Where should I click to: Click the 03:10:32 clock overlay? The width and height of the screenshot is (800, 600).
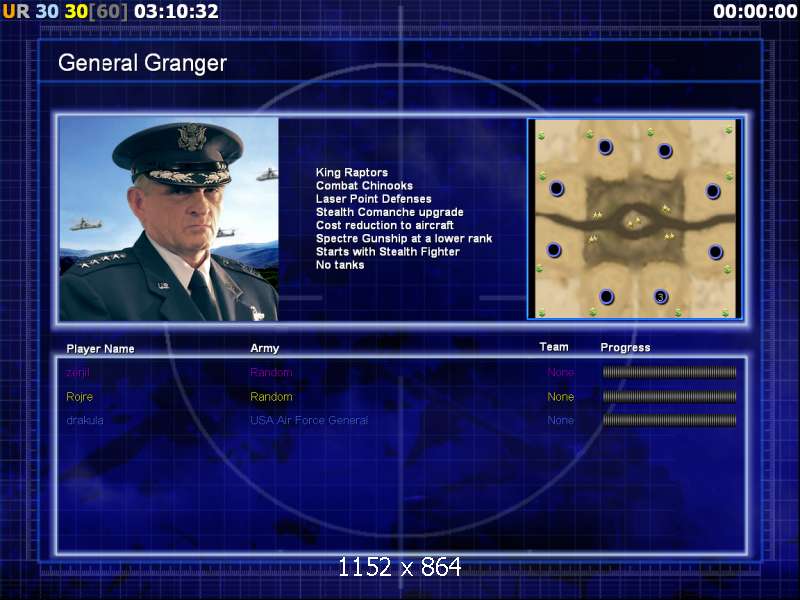click(x=177, y=11)
